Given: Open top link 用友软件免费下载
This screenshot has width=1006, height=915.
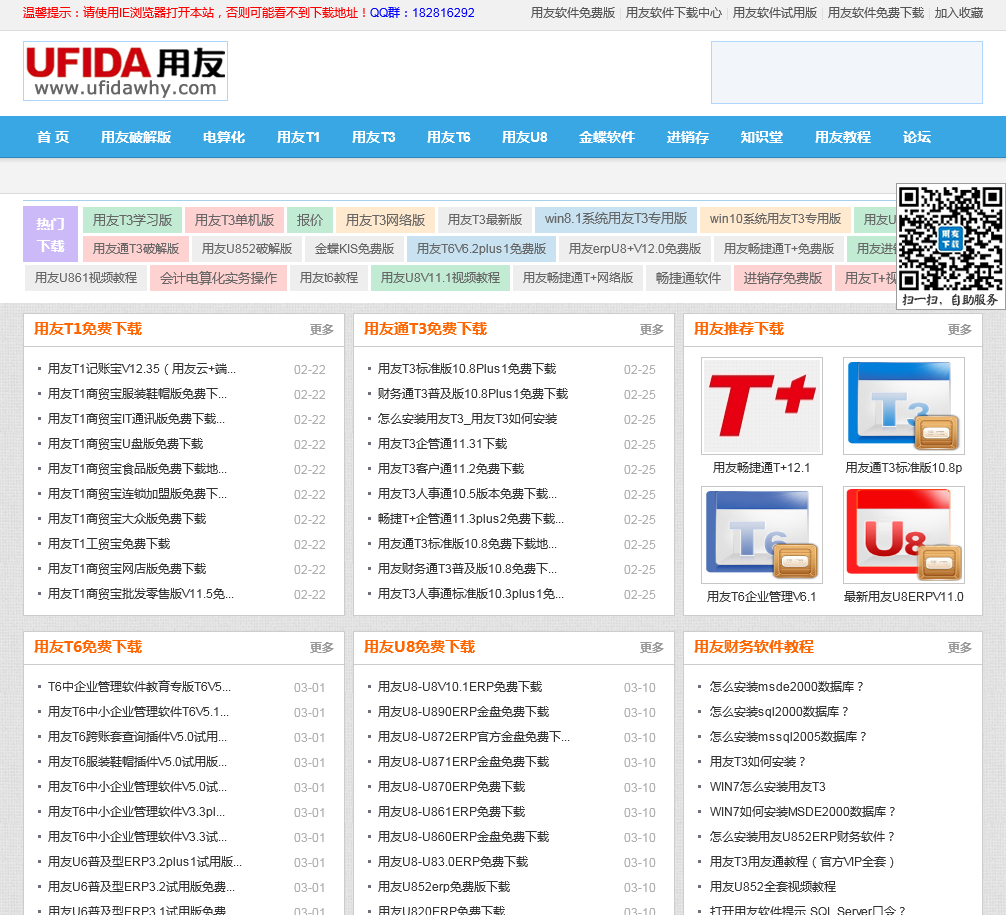Looking at the screenshot, I should pyautogui.click(x=876, y=13).
